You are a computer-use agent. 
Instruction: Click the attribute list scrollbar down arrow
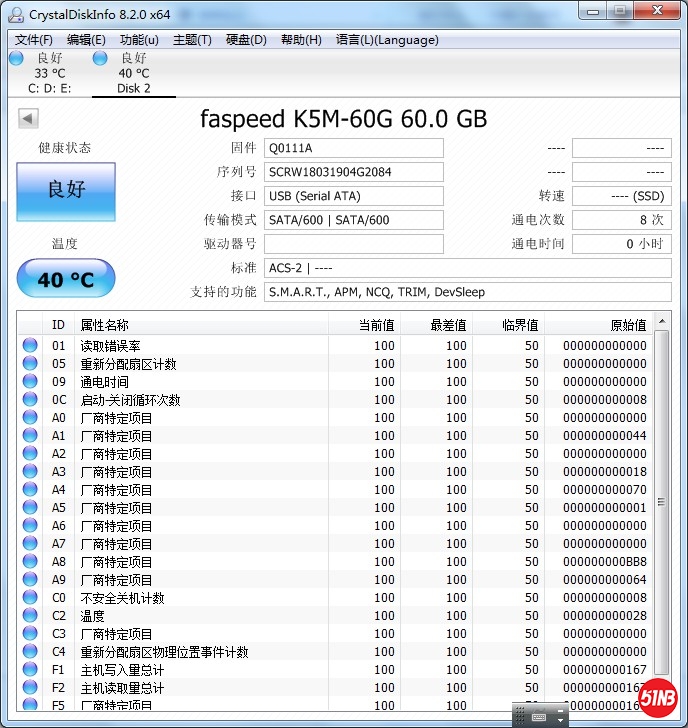point(662,702)
